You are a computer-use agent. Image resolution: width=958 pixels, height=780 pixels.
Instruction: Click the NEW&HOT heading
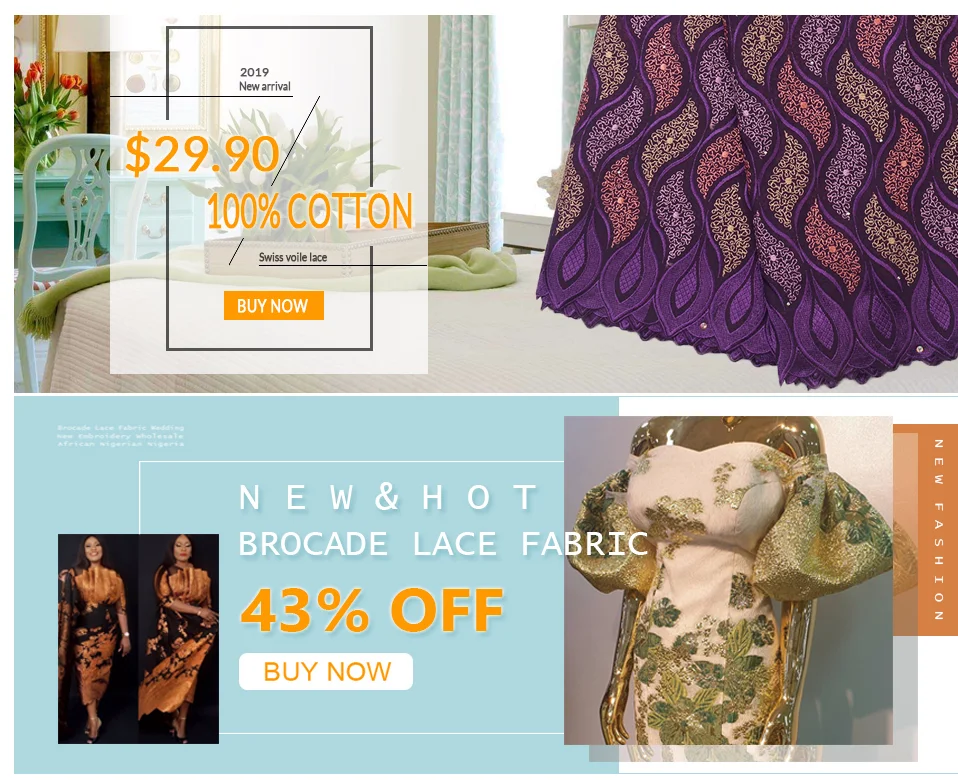tap(389, 497)
